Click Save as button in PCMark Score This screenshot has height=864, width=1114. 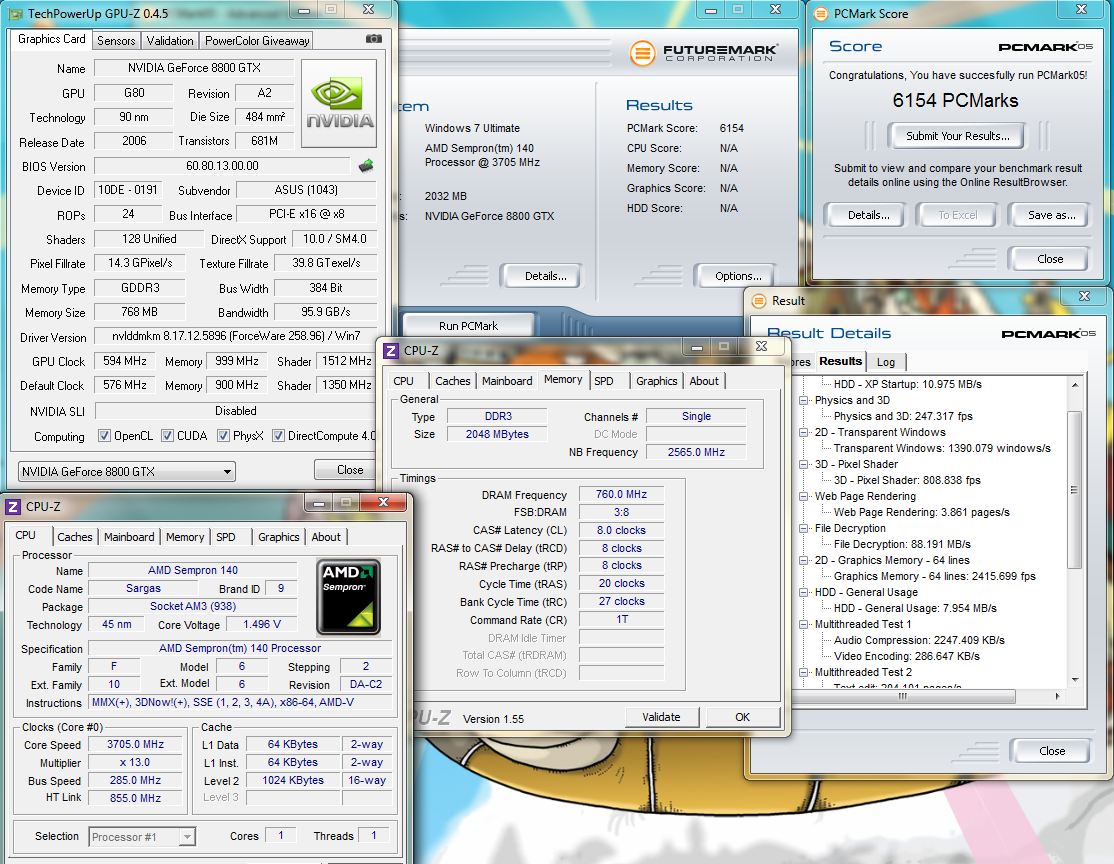(1051, 215)
